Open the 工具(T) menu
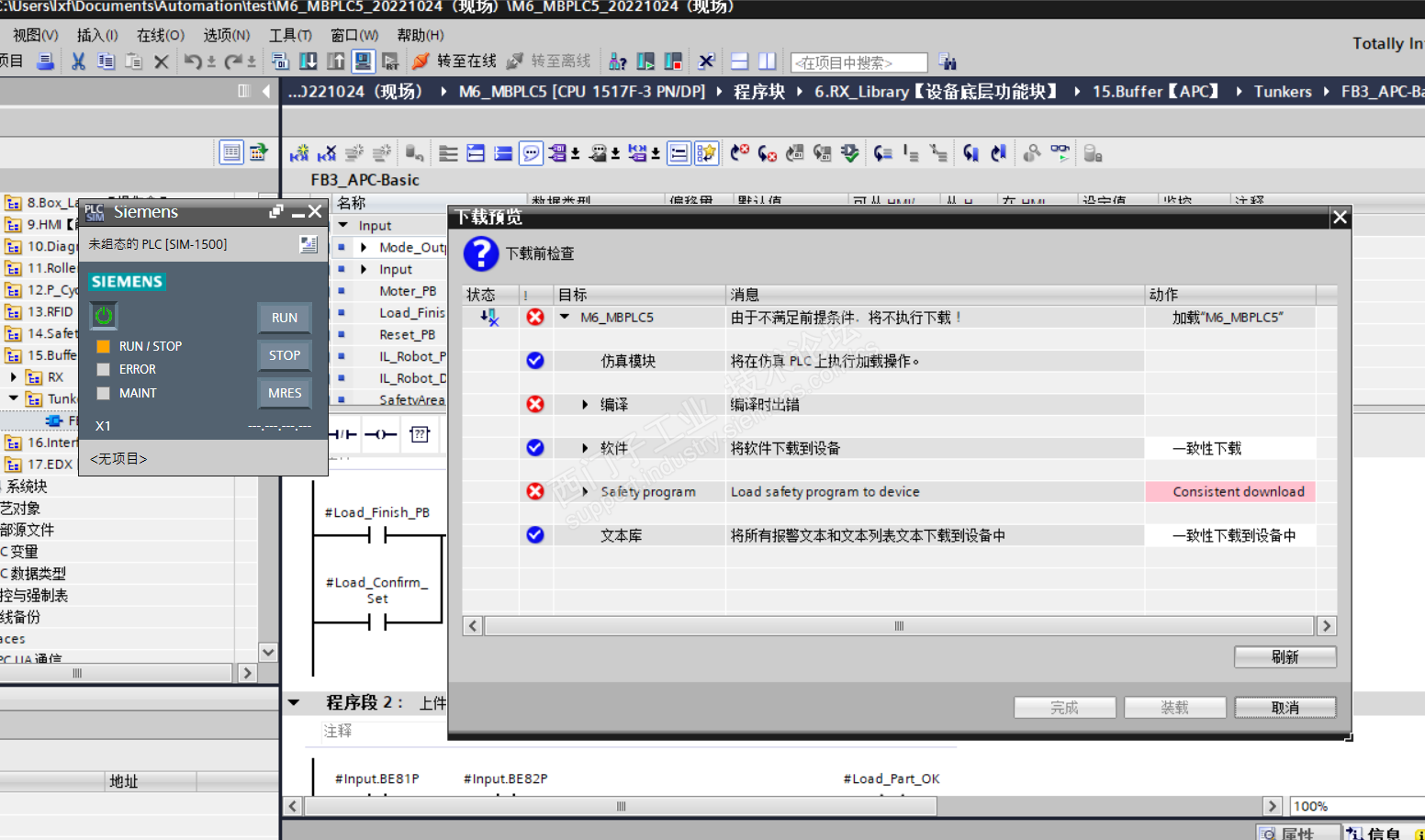The image size is (1425, 840). 290,35
